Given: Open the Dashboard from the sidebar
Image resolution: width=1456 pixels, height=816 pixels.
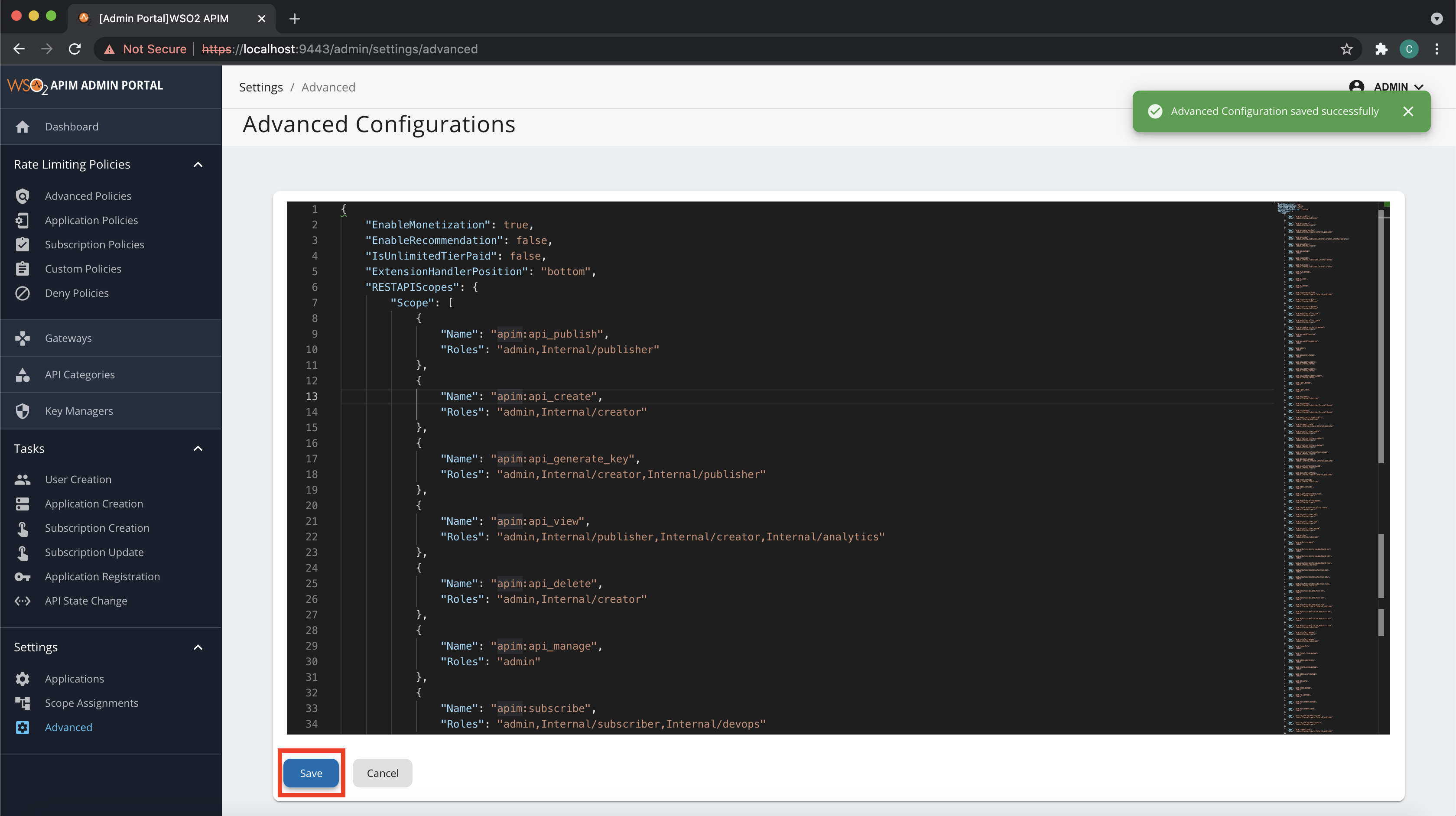Looking at the screenshot, I should [x=71, y=126].
